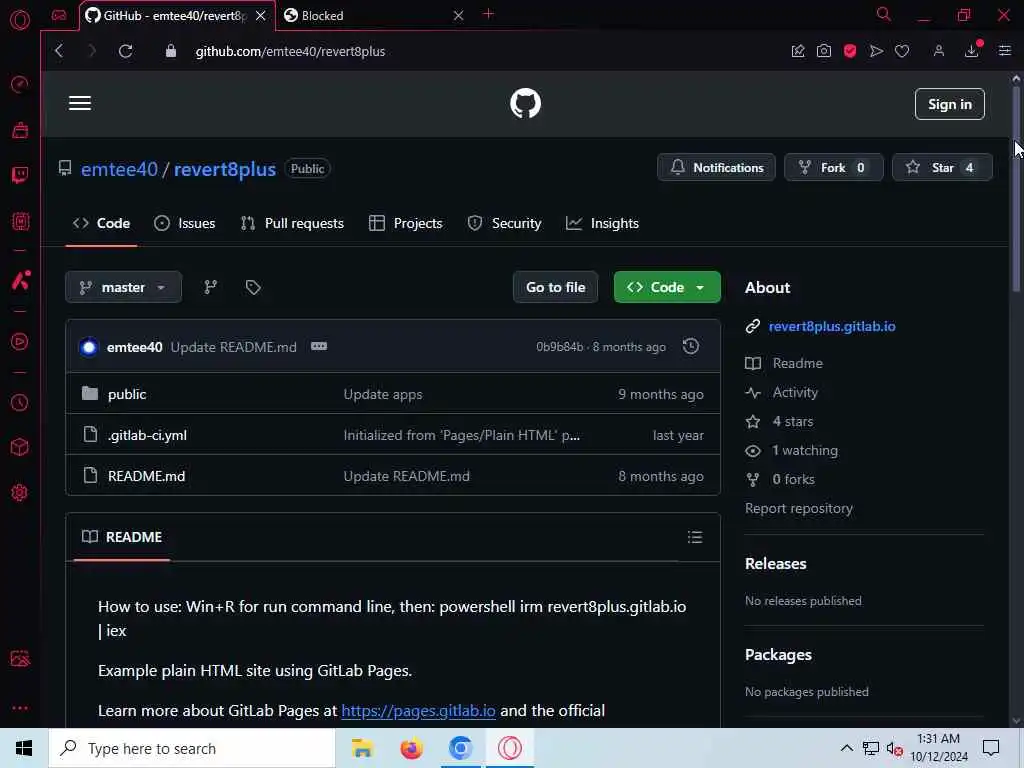Open the player icon in sidebar
Image resolution: width=1024 pixels, height=768 pixels.
[x=20, y=342]
